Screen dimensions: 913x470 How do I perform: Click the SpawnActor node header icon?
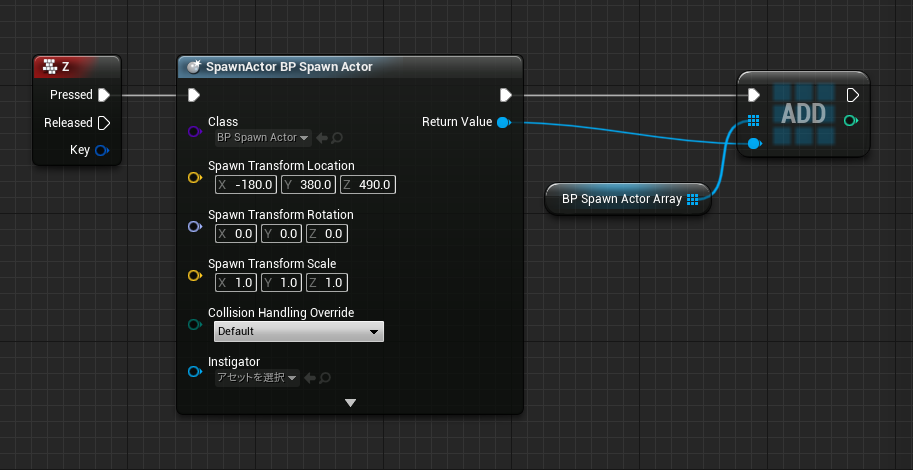(x=194, y=66)
